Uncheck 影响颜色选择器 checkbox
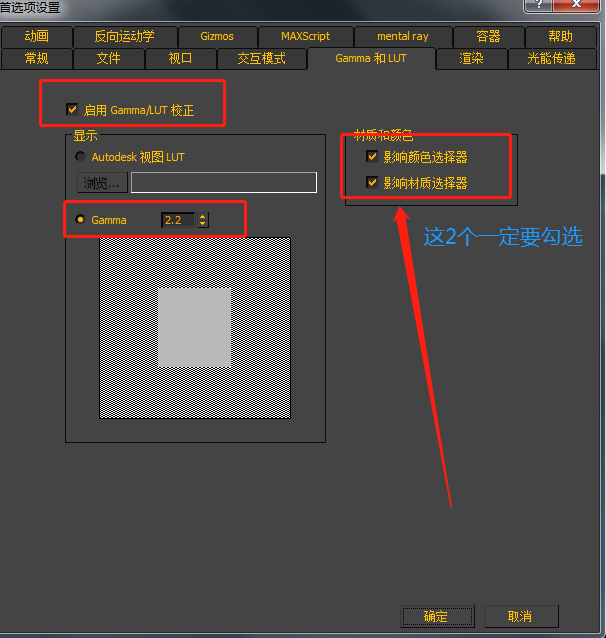Screen dimensions: 606x638 (372, 156)
